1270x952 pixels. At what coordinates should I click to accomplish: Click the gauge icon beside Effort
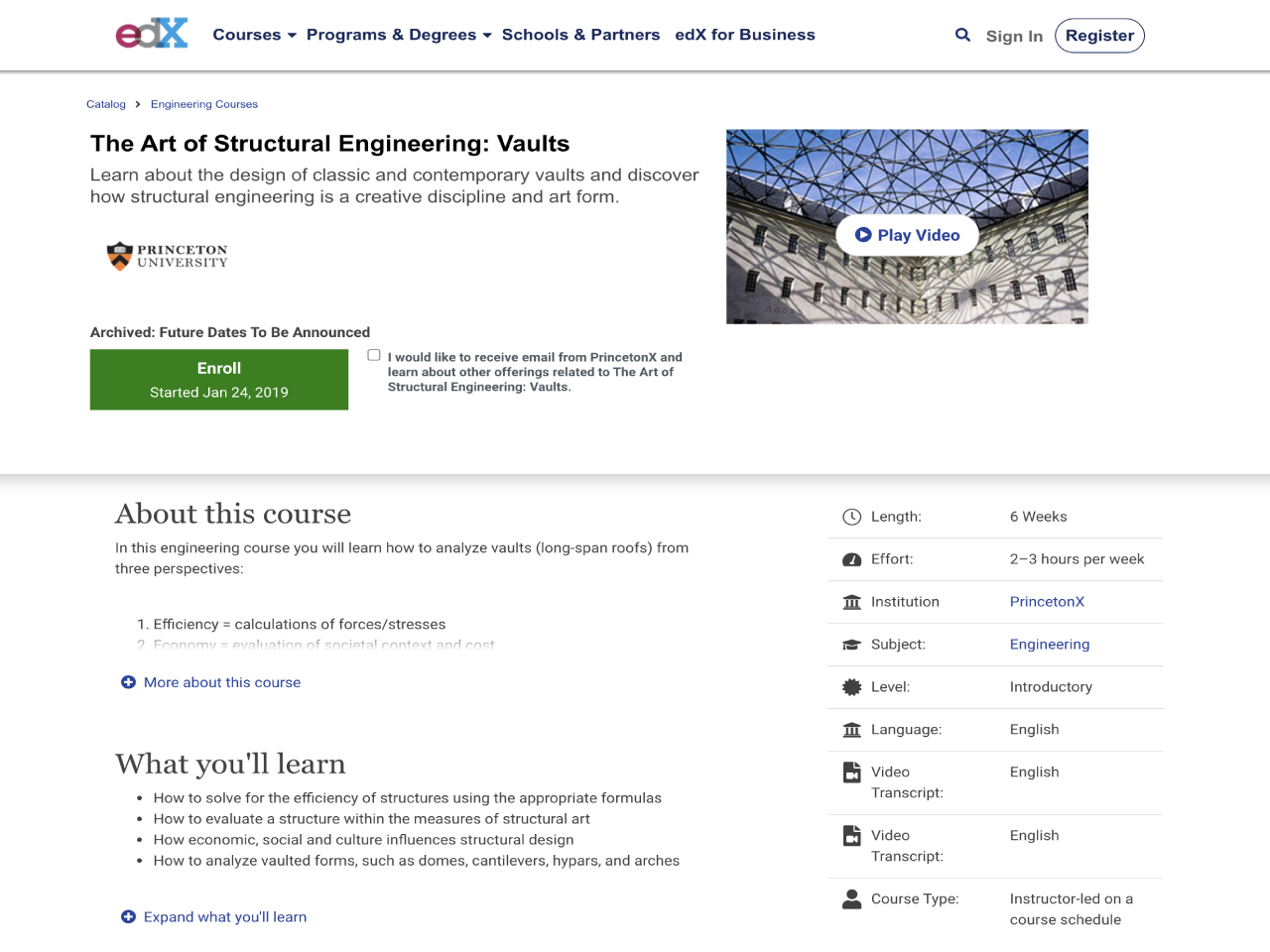(x=851, y=559)
